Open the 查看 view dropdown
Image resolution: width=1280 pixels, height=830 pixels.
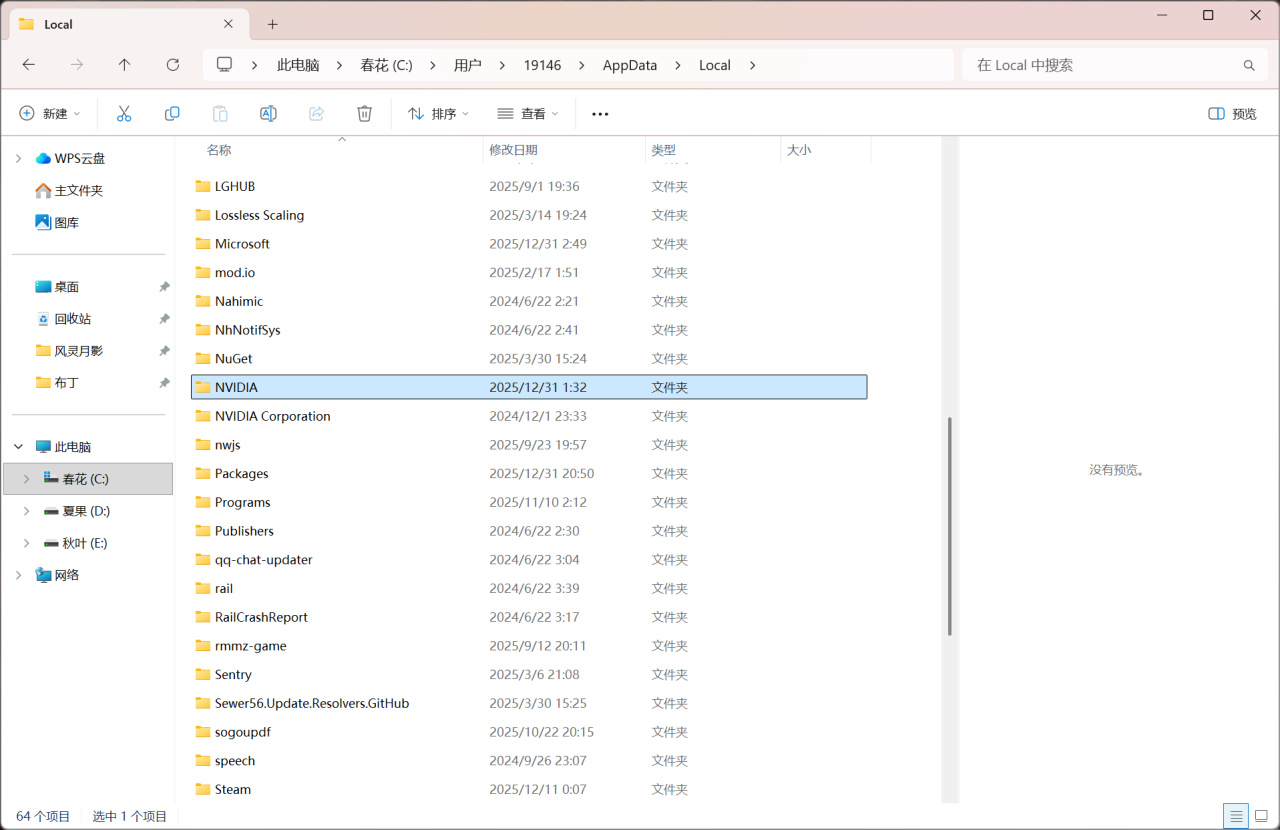(x=528, y=114)
